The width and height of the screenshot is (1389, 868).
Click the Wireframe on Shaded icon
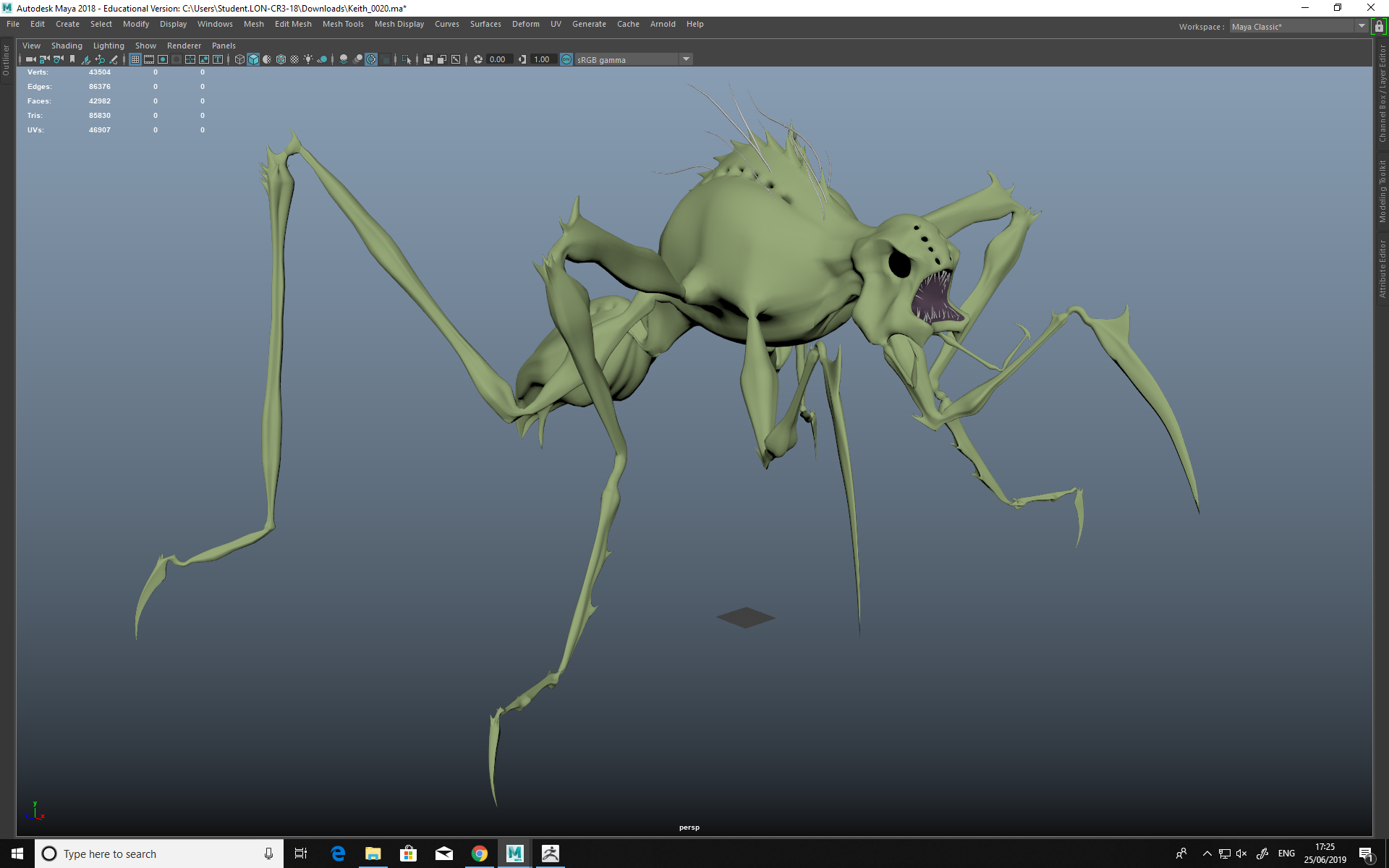pyautogui.click(x=281, y=59)
